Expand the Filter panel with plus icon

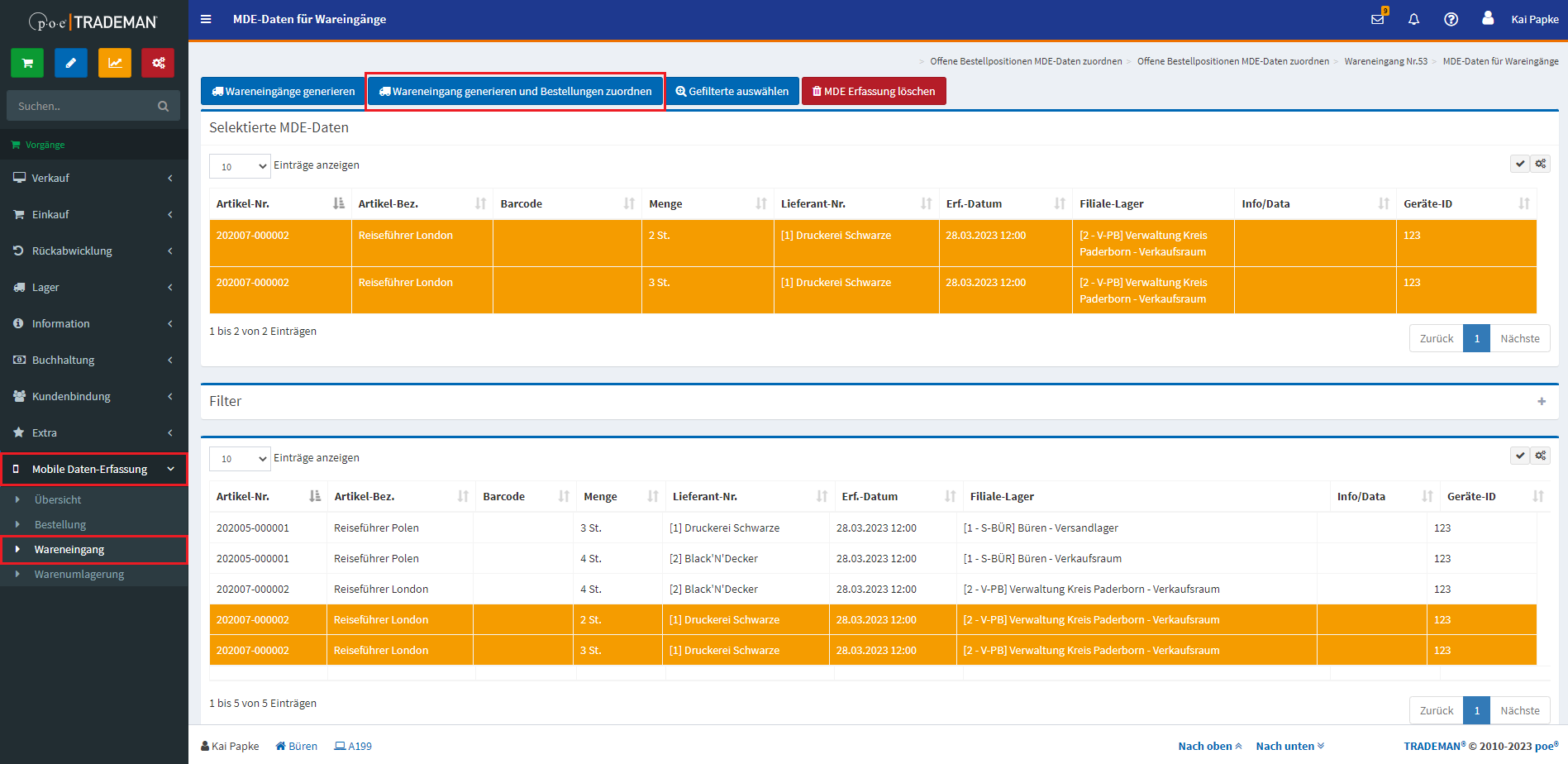click(1541, 401)
